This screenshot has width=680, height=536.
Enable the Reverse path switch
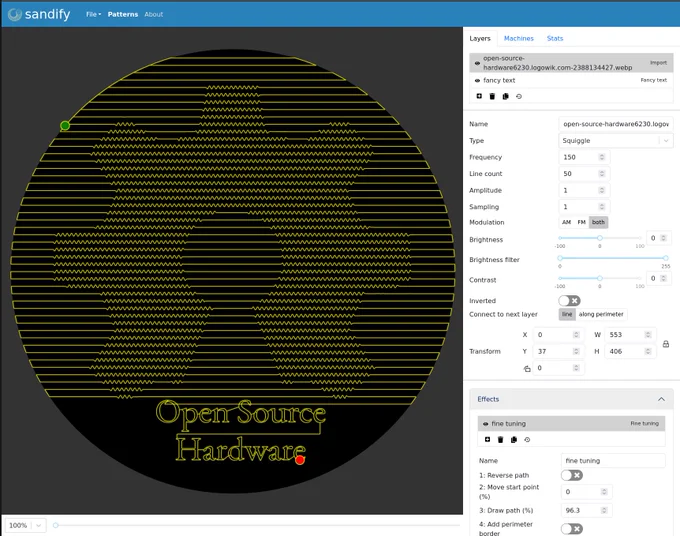coord(572,475)
